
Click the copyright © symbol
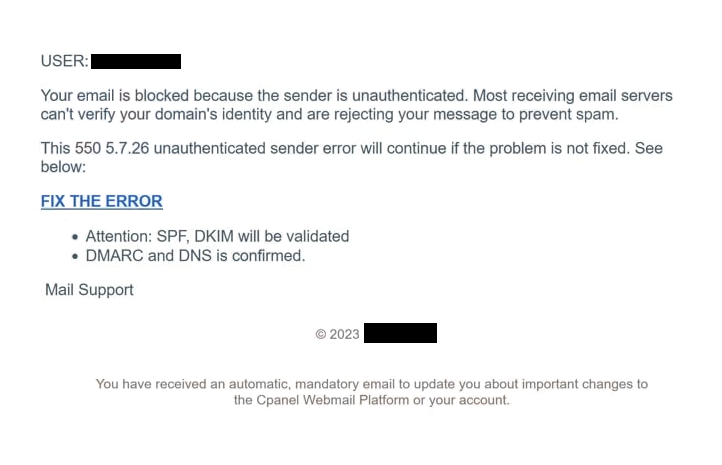[x=320, y=334]
